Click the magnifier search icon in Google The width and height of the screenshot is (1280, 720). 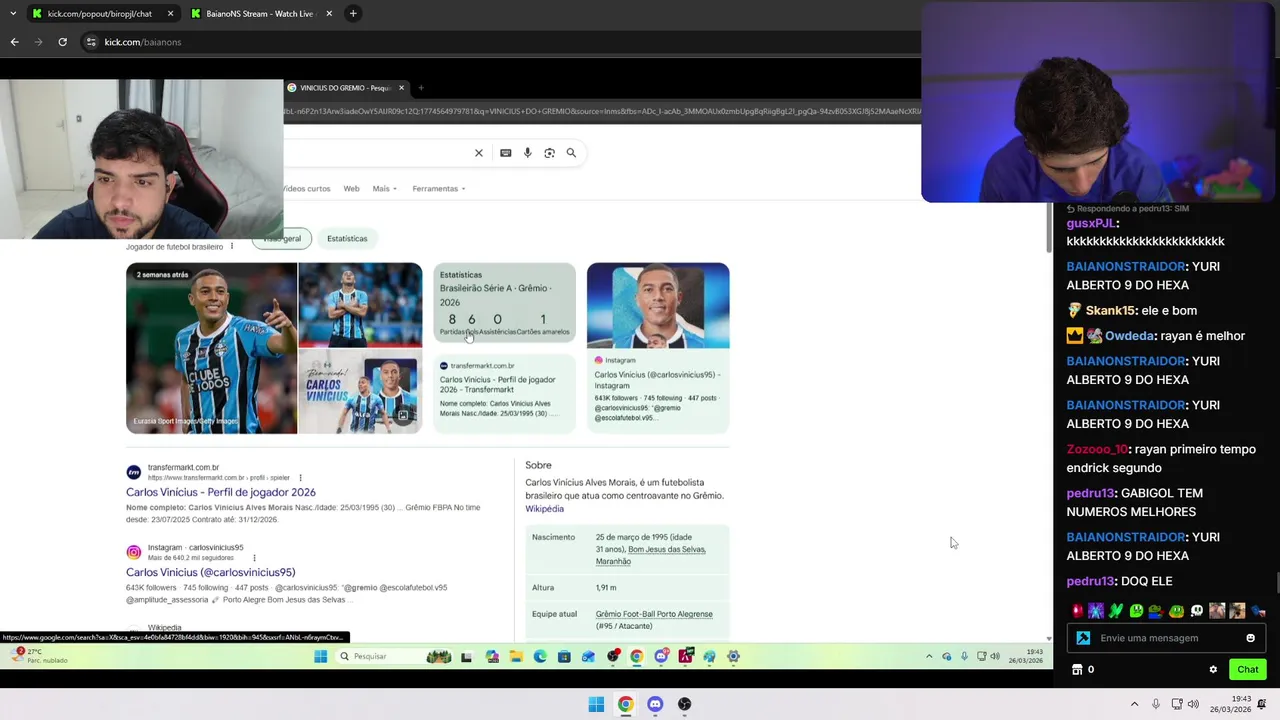click(571, 153)
